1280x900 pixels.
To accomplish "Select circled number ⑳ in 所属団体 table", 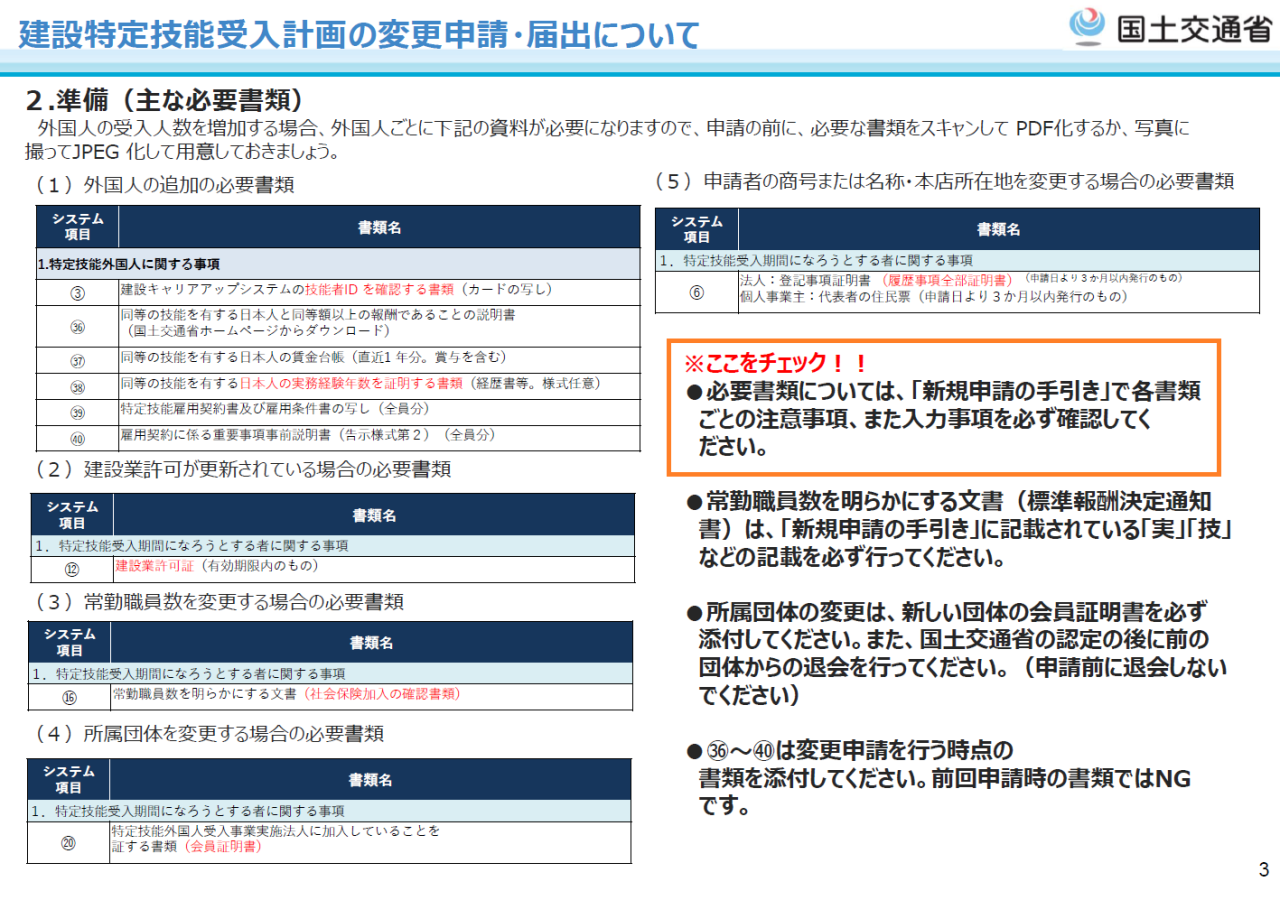I will [x=68, y=842].
